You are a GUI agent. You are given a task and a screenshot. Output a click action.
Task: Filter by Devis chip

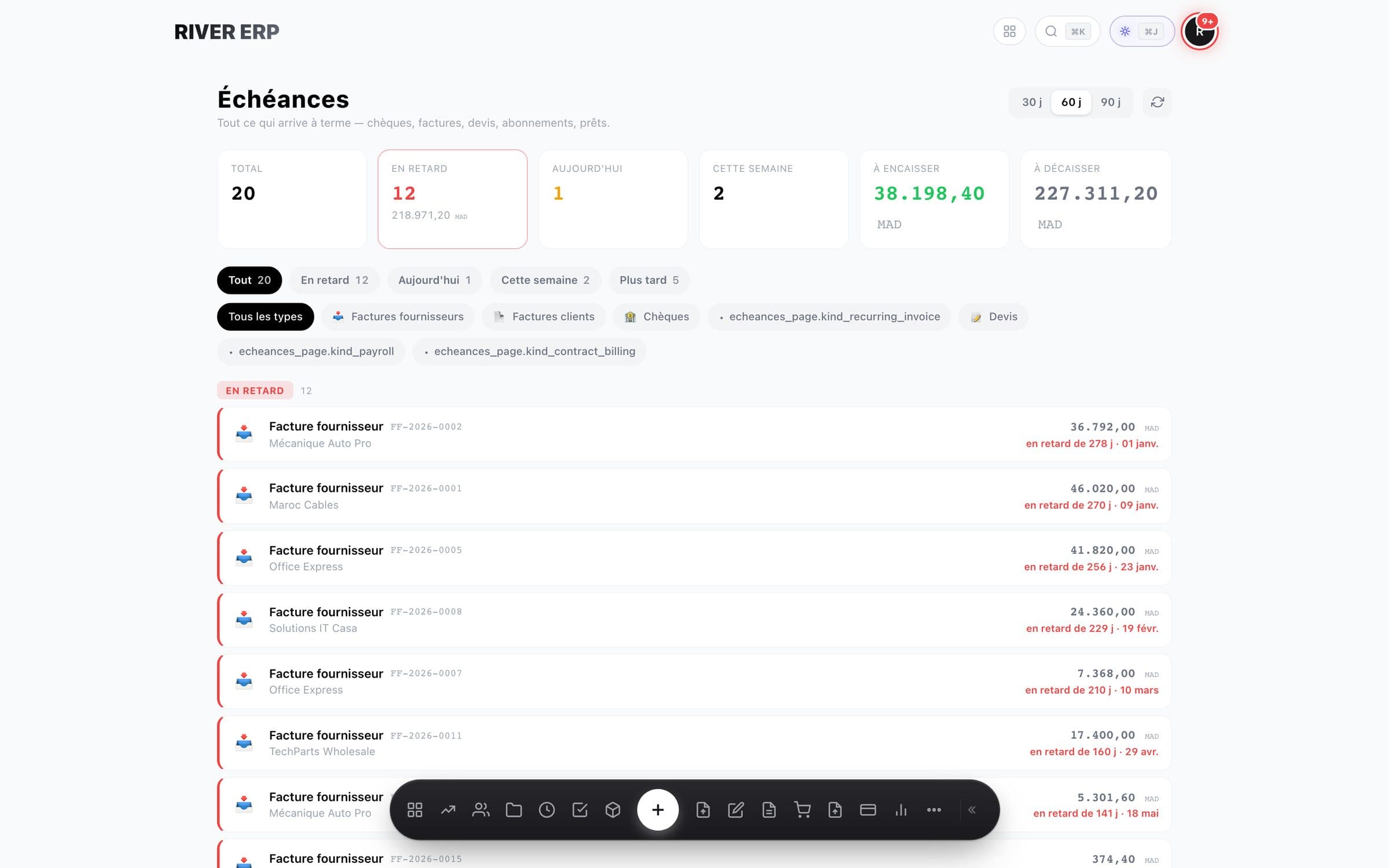click(x=994, y=317)
